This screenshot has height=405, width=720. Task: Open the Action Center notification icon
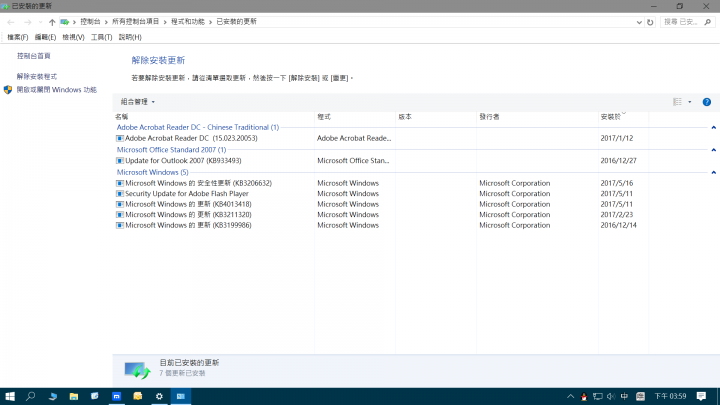701,396
